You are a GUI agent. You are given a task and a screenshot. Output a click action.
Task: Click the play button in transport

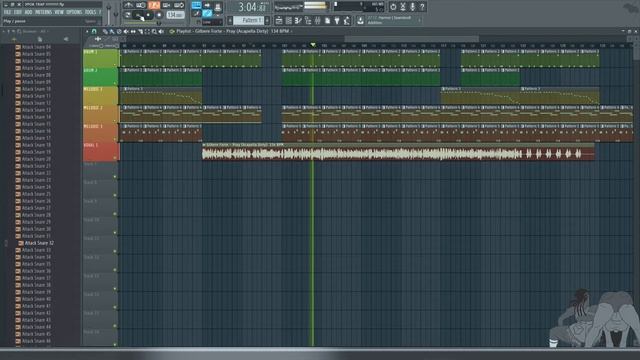(x=138, y=15)
